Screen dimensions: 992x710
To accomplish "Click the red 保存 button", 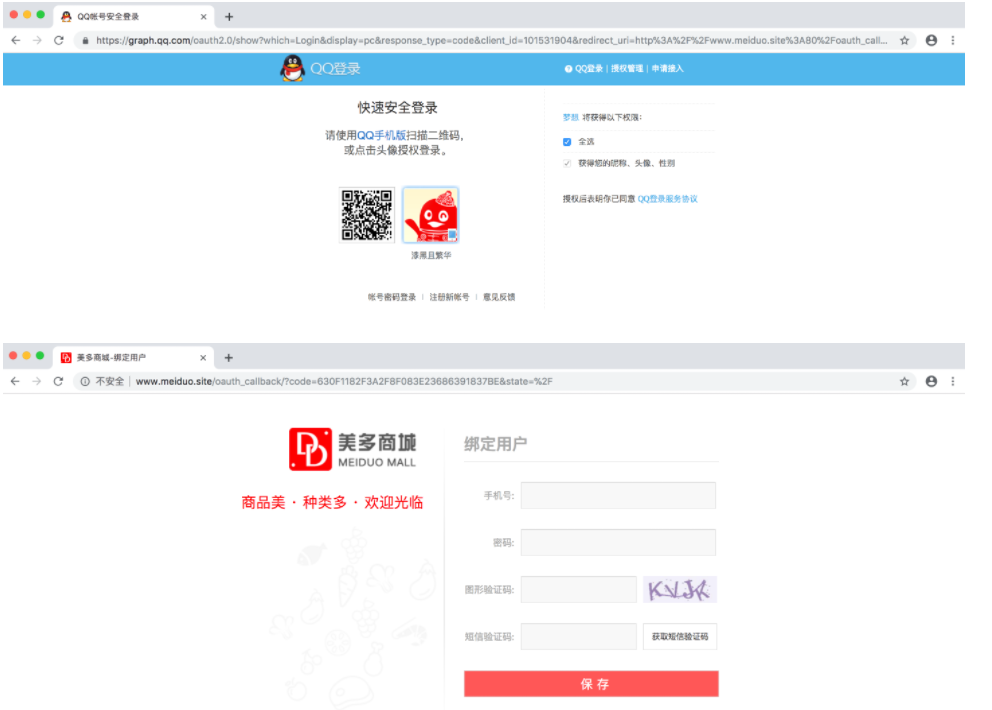I will (x=591, y=684).
